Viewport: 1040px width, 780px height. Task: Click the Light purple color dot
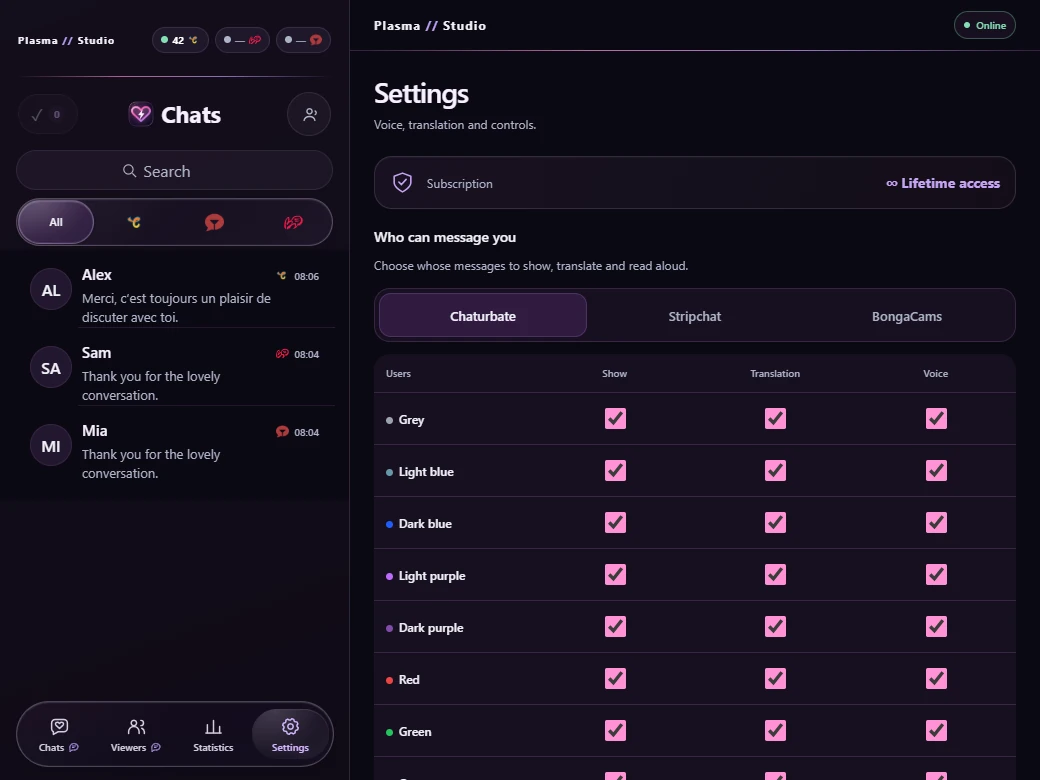point(389,576)
